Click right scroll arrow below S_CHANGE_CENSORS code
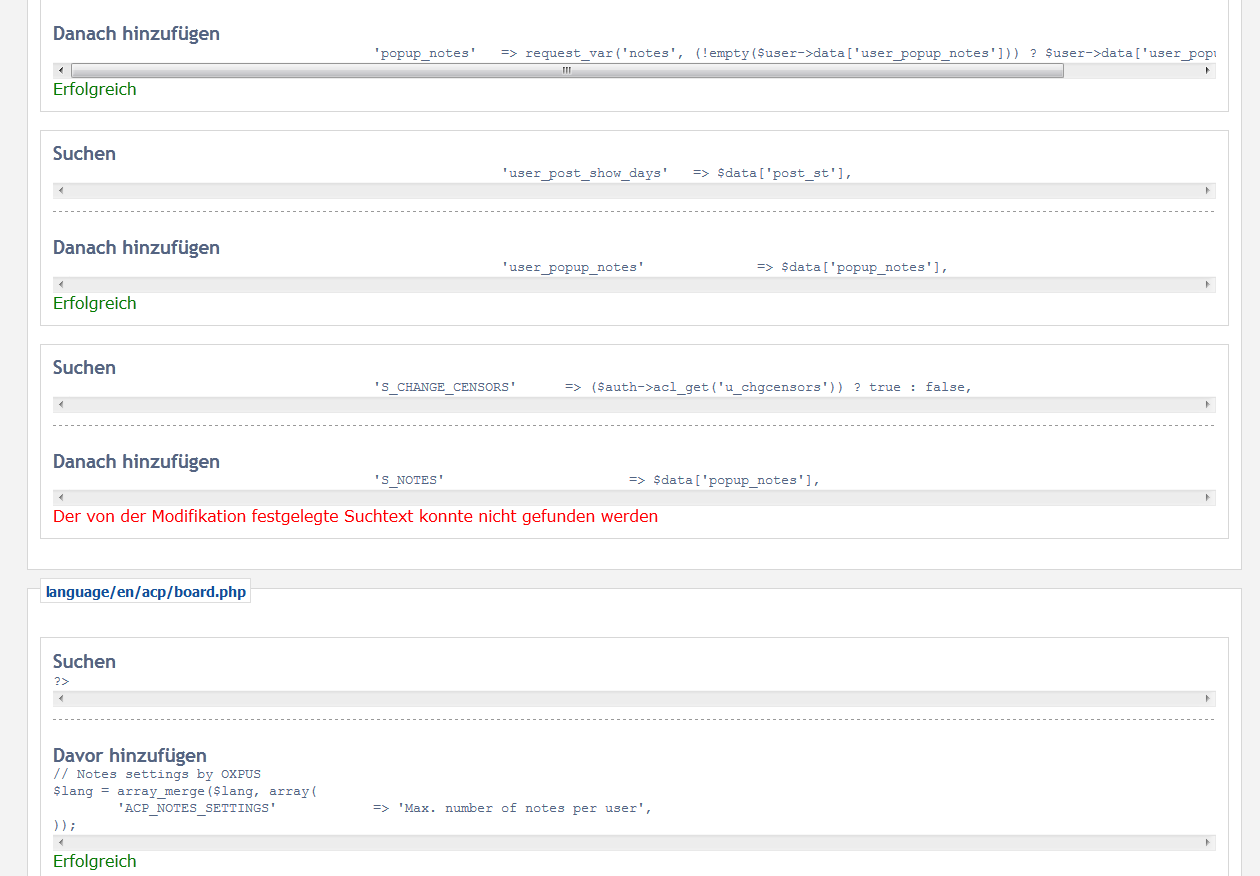The height and width of the screenshot is (876, 1260). tap(1207, 405)
